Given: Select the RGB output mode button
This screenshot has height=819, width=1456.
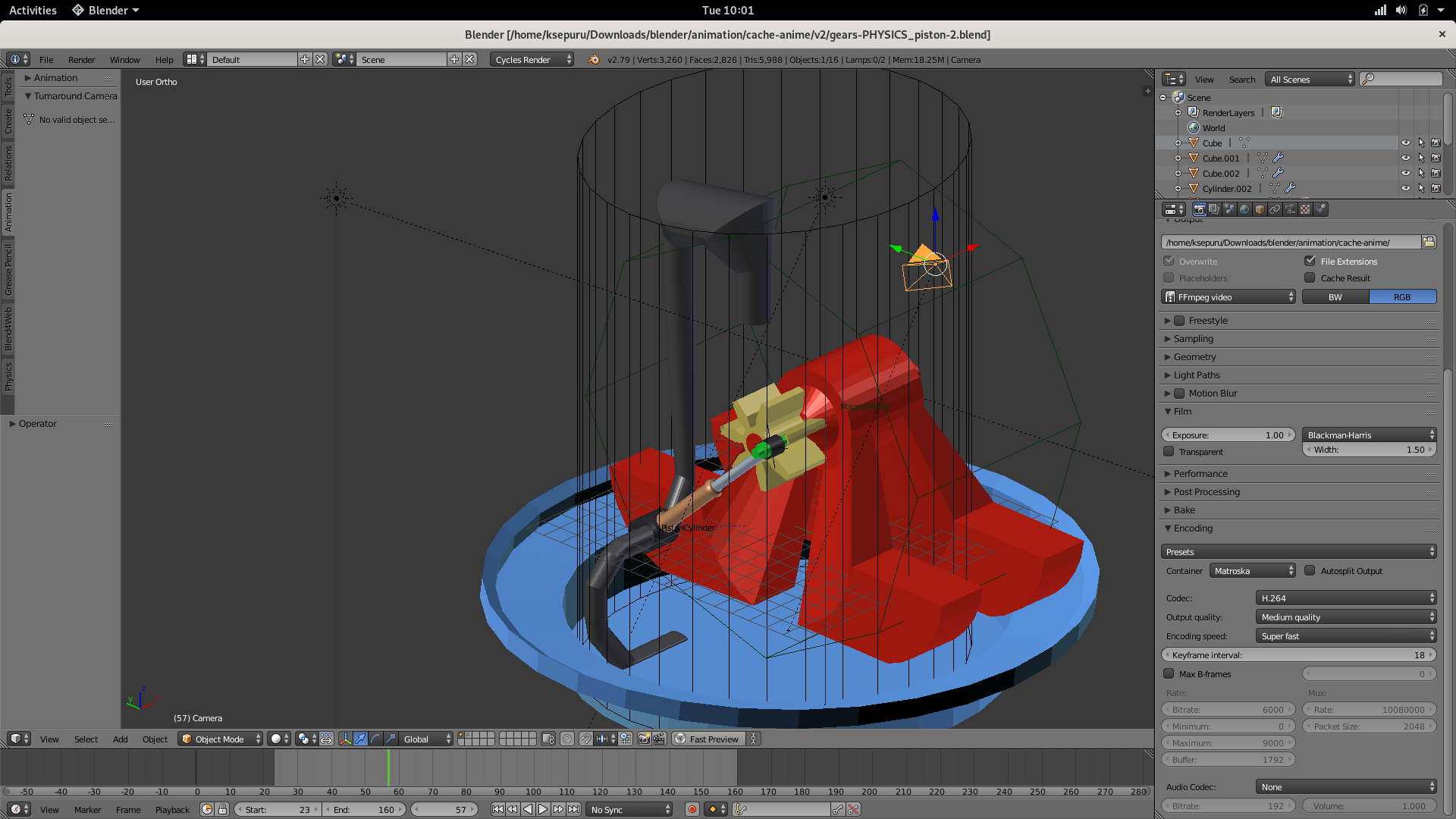Looking at the screenshot, I should [x=1403, y=297].
